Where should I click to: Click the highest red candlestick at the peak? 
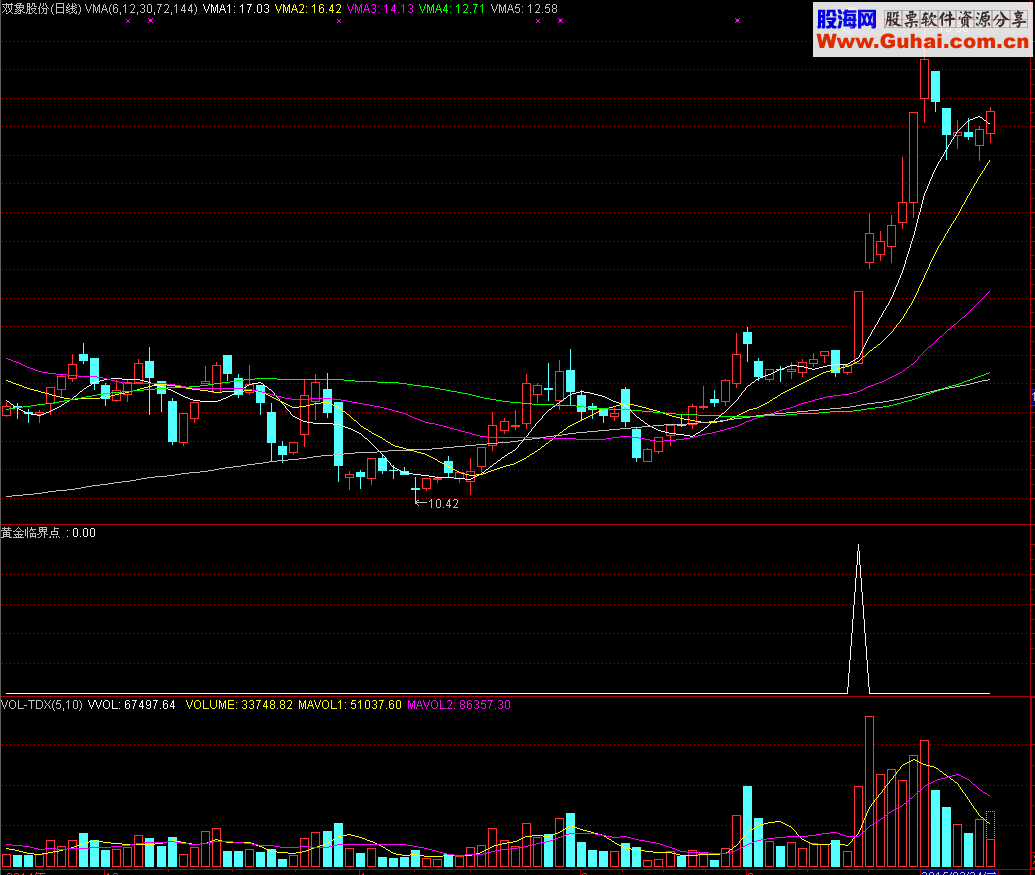coord(925,79)
